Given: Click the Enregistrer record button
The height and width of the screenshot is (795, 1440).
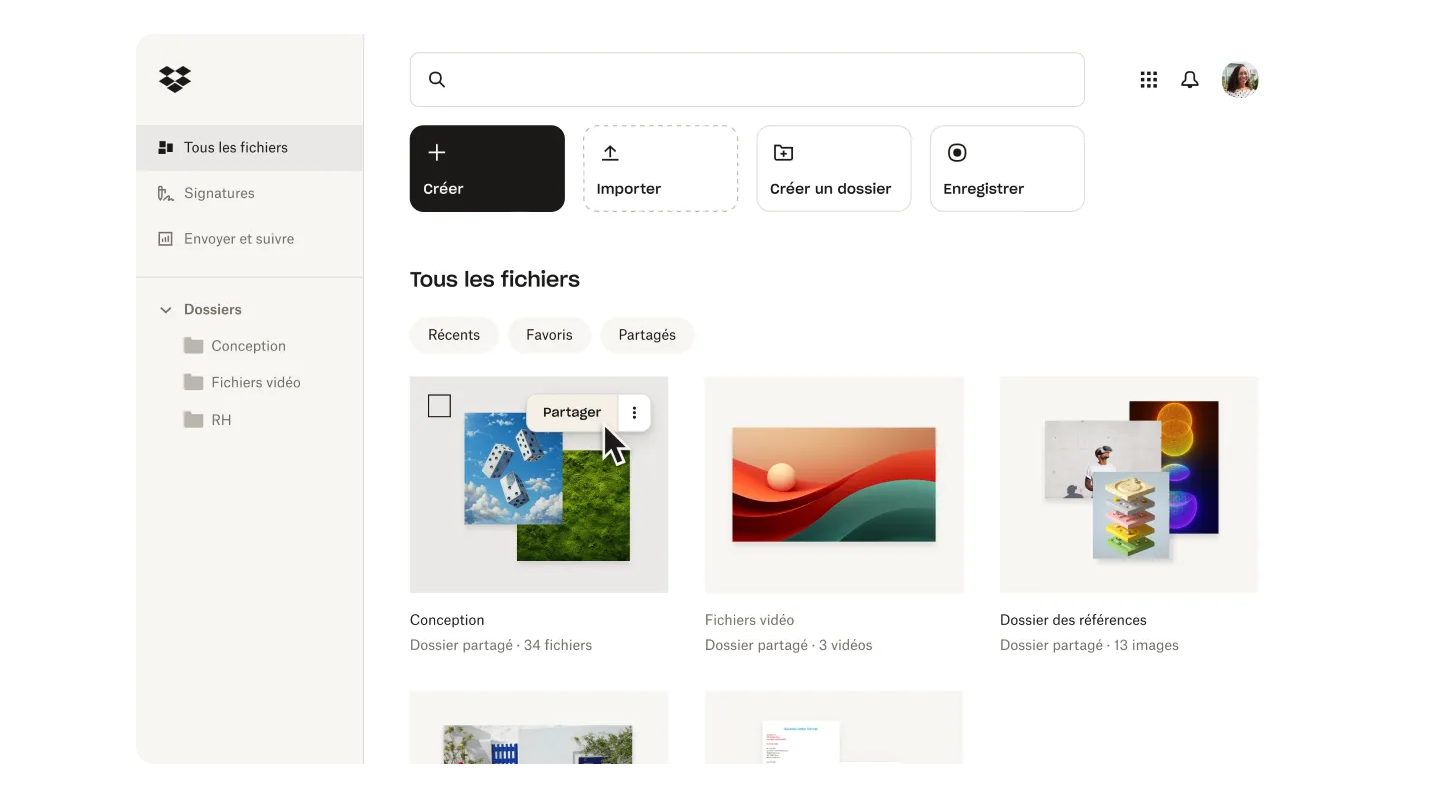Looking at the screenshot, I should pyautogui.click(x=1007, y=168).
